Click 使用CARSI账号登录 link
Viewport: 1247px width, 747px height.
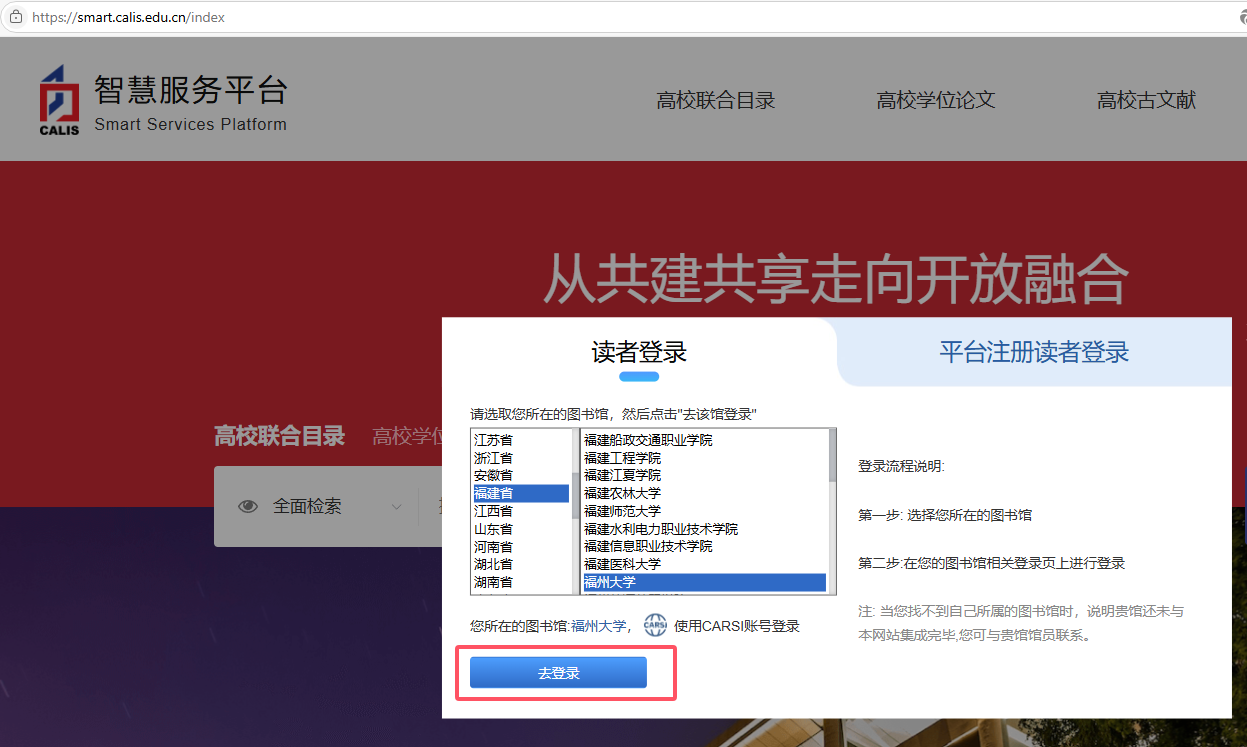click(x=736, y=627)
